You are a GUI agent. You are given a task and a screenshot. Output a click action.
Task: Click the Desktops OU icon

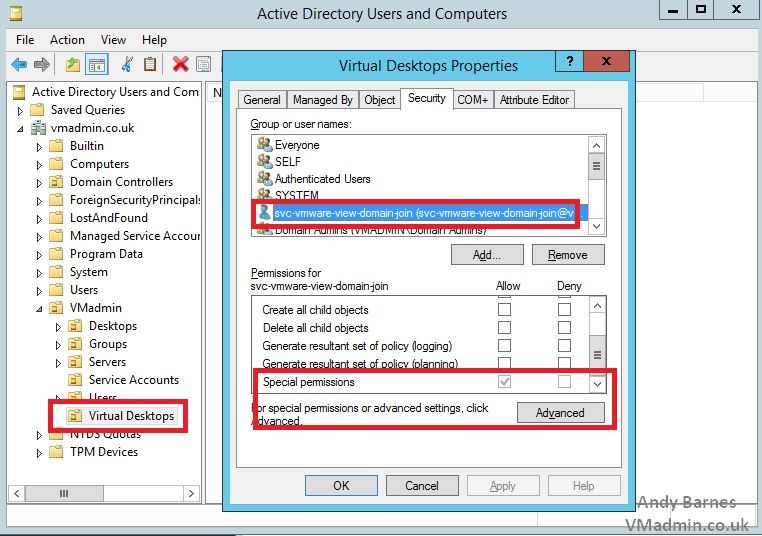tap(75, 326)
